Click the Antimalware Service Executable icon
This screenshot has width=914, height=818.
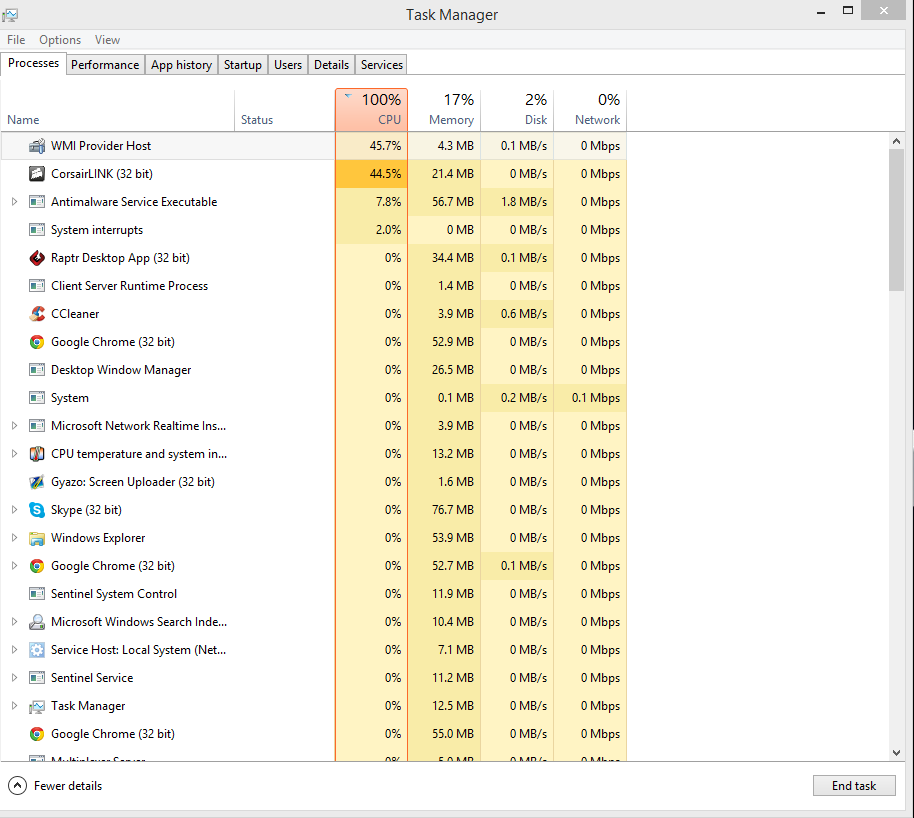pos(37,202)
